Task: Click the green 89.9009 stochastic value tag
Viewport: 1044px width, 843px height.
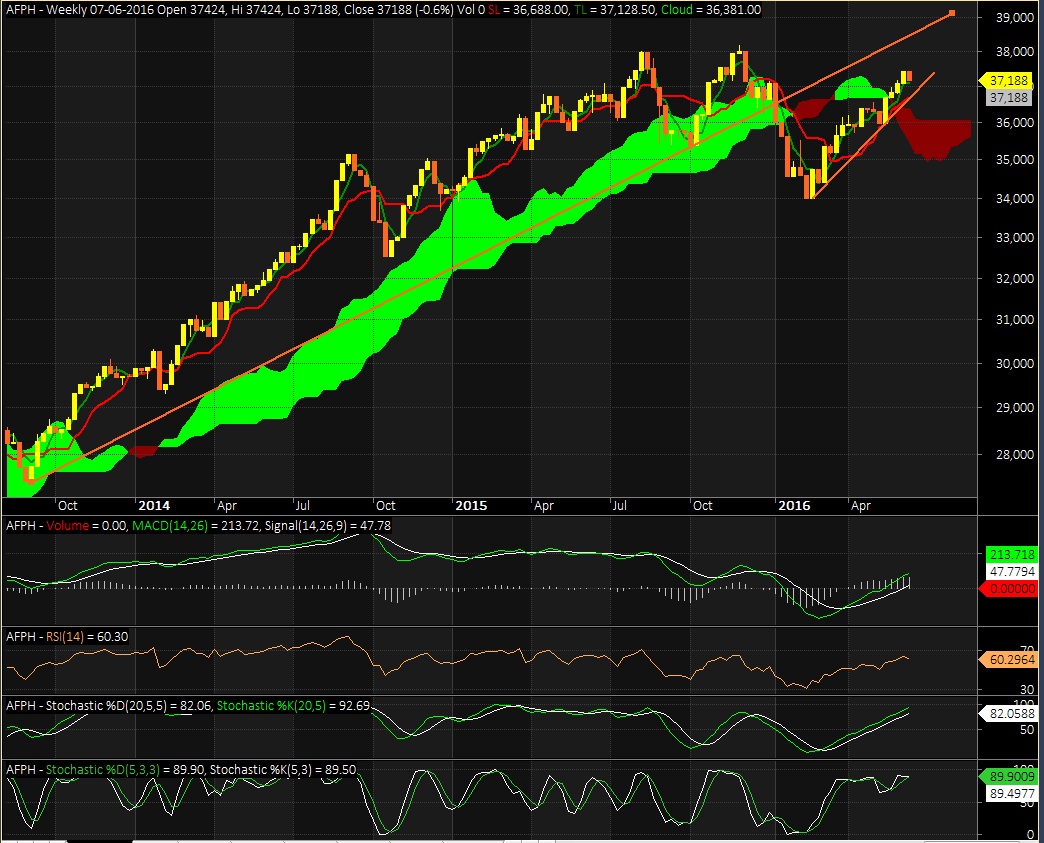Action: pos(1009,776)
